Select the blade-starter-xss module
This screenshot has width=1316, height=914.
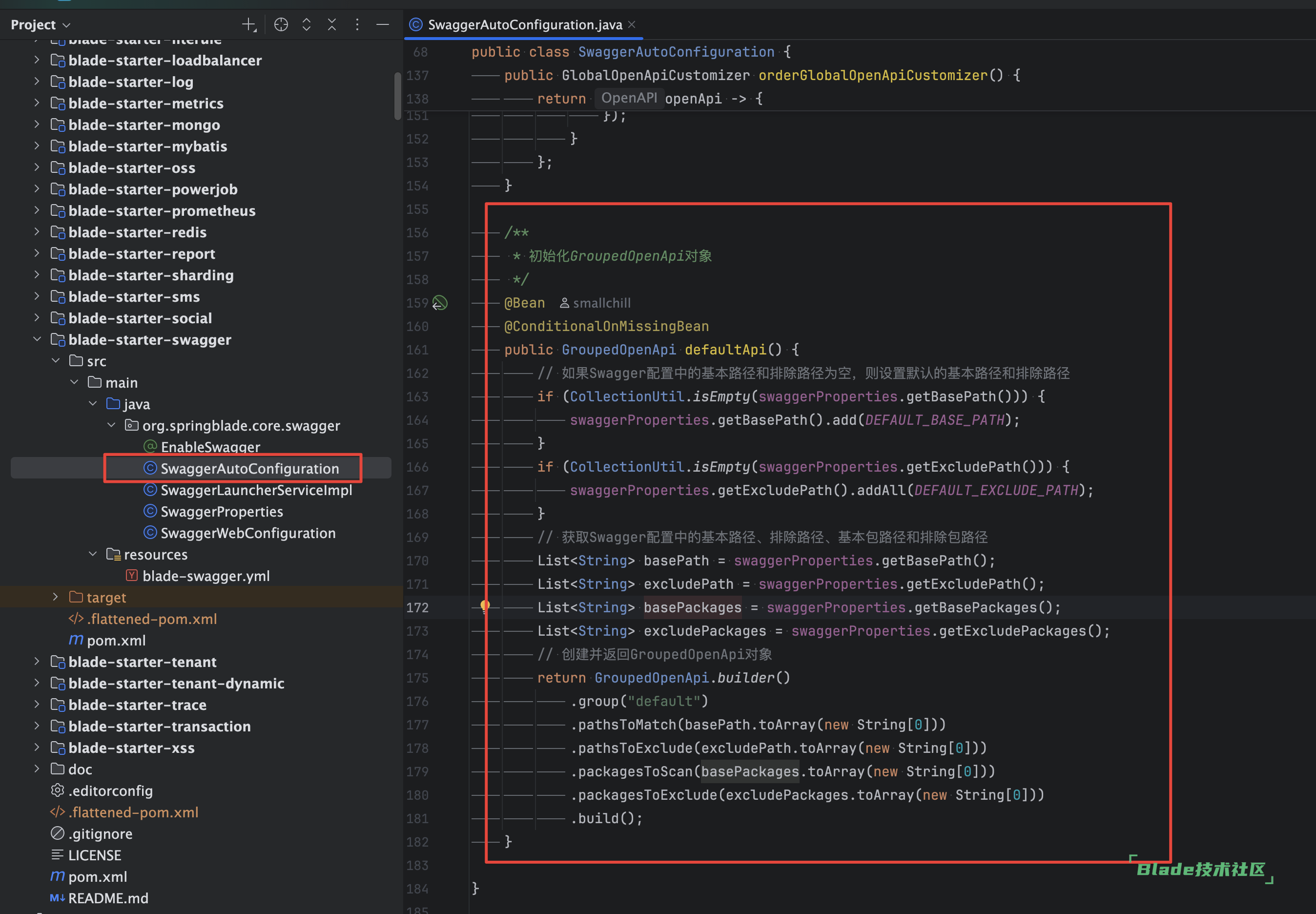point(132,748)
